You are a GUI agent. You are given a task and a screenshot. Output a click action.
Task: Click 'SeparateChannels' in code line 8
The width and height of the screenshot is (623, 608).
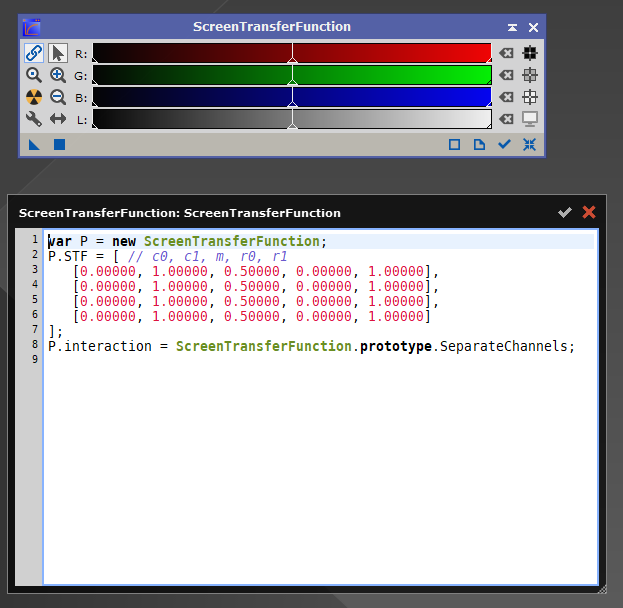pos(503,346)
